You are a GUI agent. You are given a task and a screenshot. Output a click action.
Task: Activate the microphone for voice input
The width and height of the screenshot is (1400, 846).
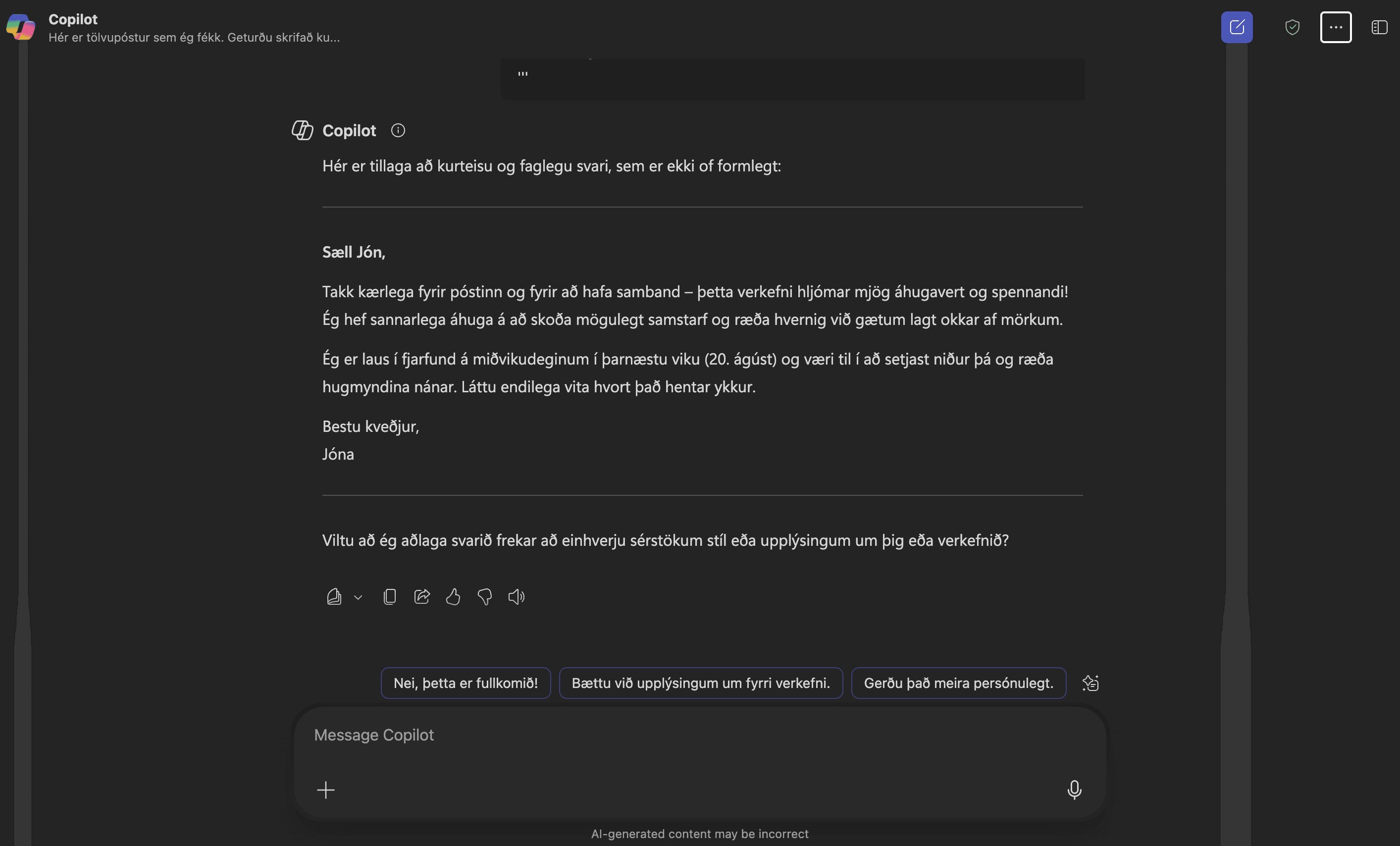tap(1074, 790)
